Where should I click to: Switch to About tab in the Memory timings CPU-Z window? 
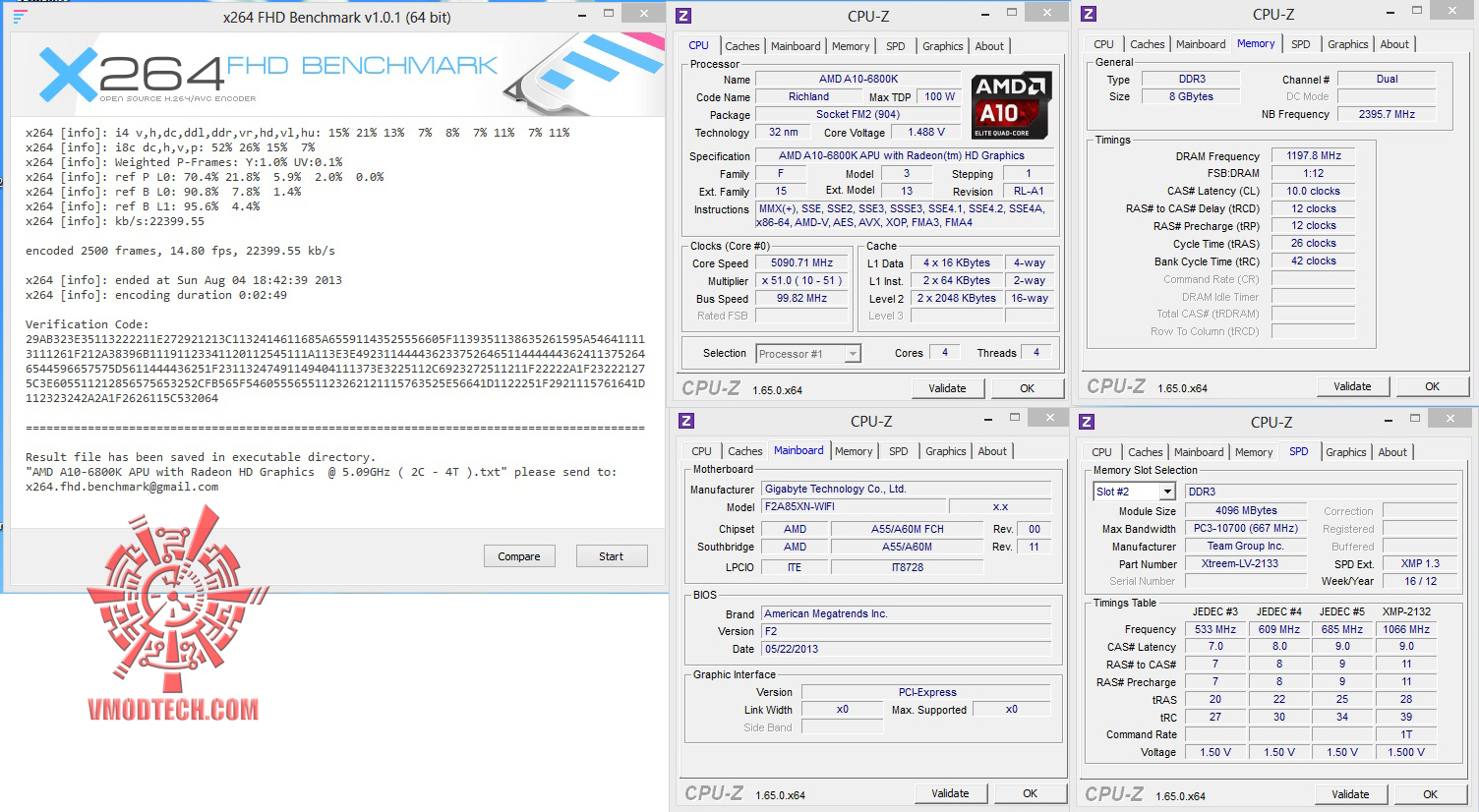1394,44
